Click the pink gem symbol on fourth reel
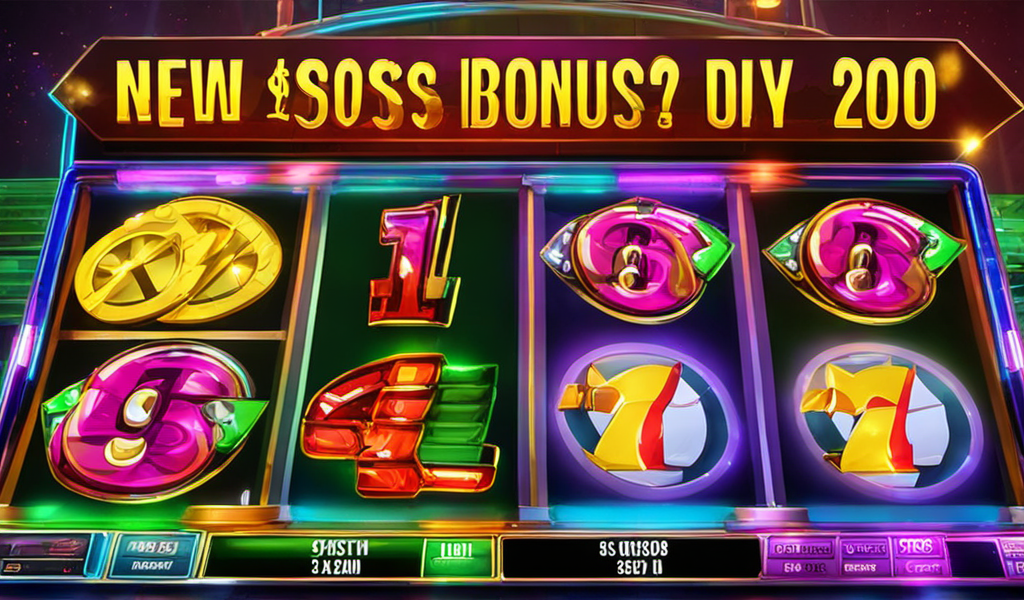Image resolution: width=1024 pixels, height=600 pixels. point(865,260)
